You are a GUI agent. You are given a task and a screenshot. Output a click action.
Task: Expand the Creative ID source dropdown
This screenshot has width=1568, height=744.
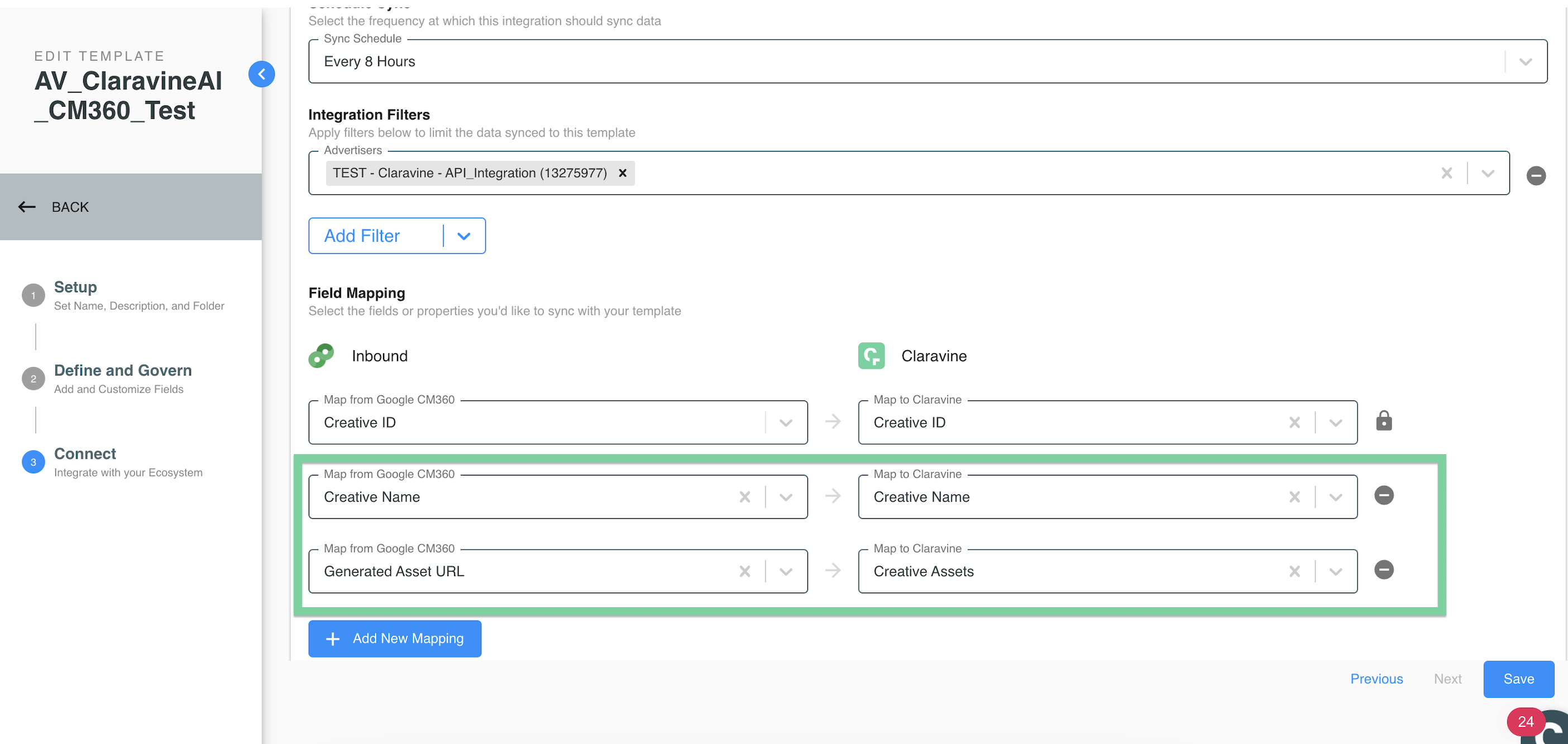(x=786, y=422)
